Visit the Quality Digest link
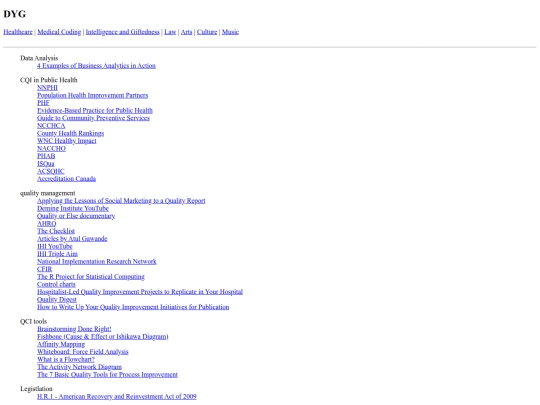This screenshot has width=540, height=405. 57,299
